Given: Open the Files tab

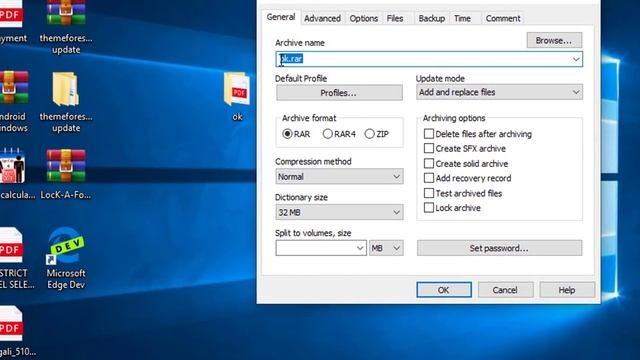Looking at the screenshot, I should 395,18.
